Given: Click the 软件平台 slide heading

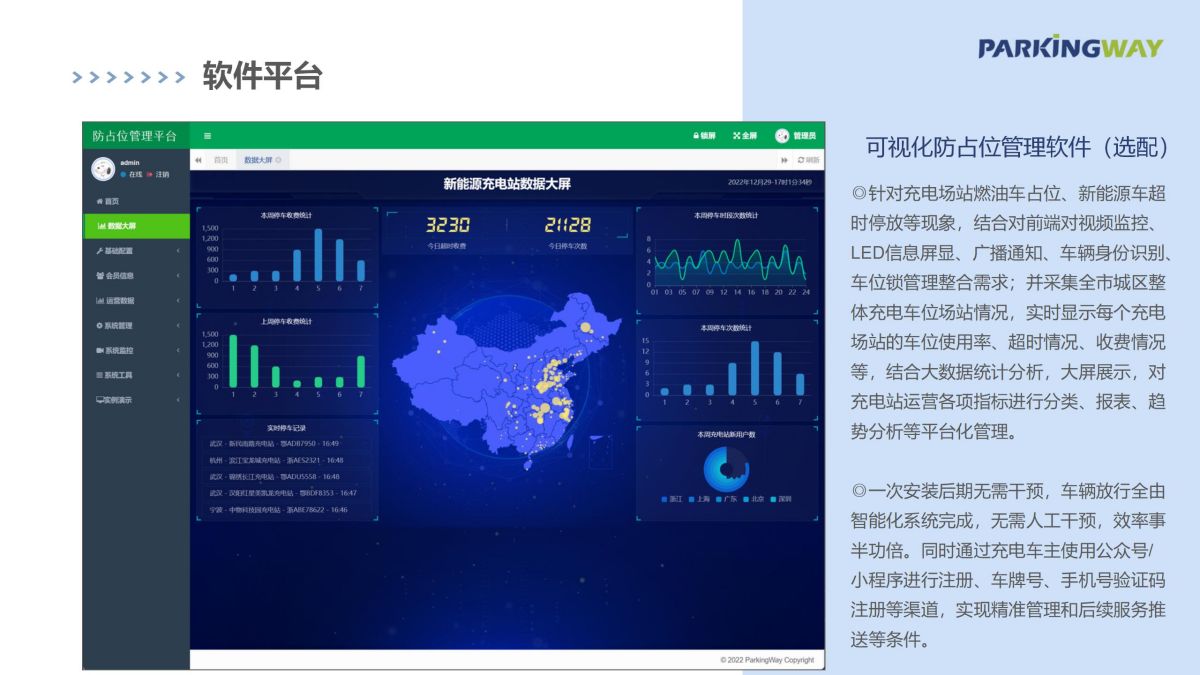Looking at the screenshot, I should pos(262,76).
